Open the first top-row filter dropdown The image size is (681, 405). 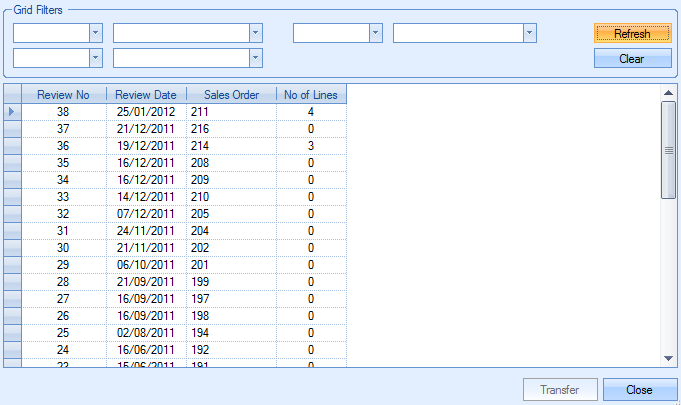pos(96,33)
